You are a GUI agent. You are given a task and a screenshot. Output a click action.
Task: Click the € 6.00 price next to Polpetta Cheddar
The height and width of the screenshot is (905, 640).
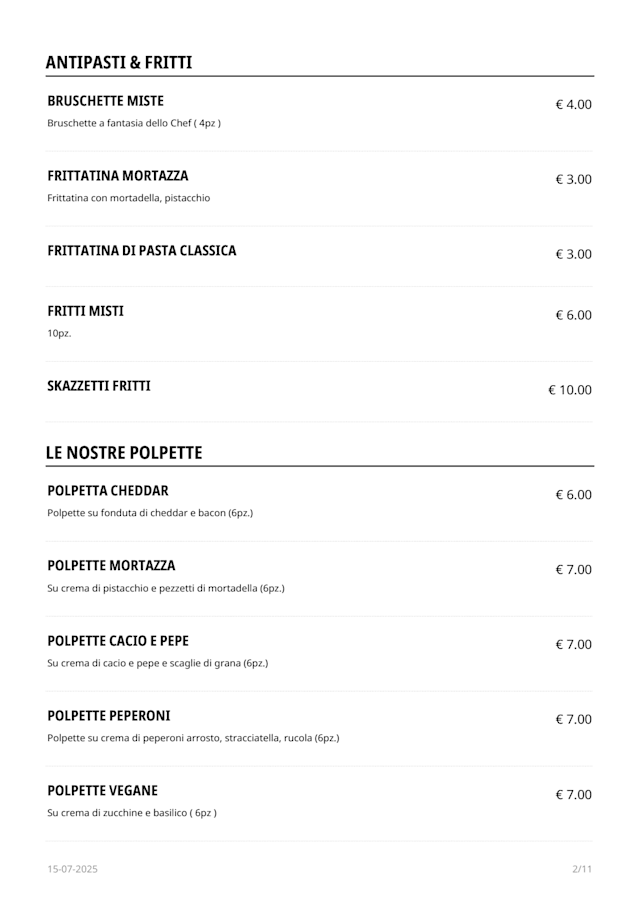click(573, 494)
